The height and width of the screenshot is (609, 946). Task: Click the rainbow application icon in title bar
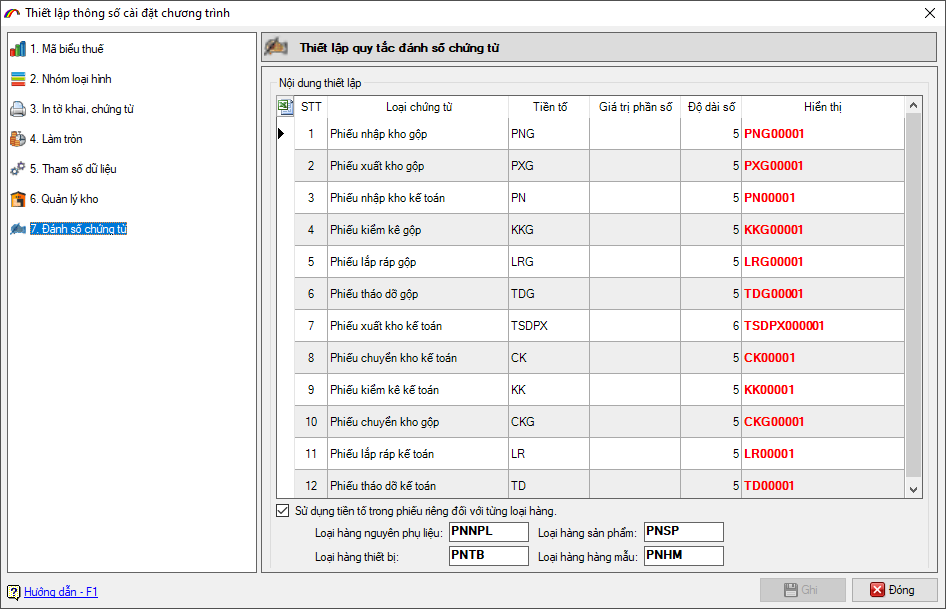(11, 13)
